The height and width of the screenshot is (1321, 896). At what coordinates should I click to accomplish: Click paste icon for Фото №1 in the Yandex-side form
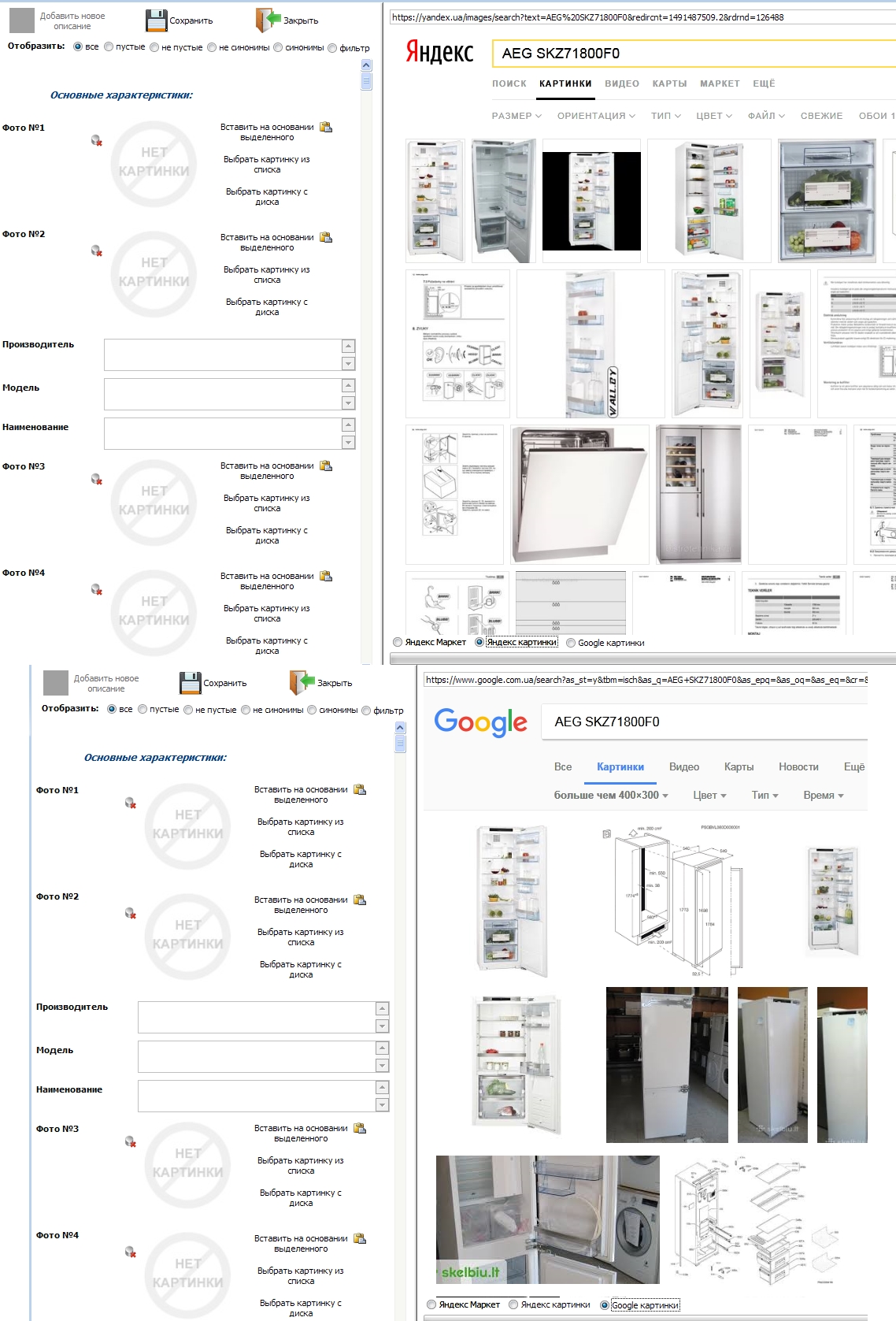click(326, 127)
